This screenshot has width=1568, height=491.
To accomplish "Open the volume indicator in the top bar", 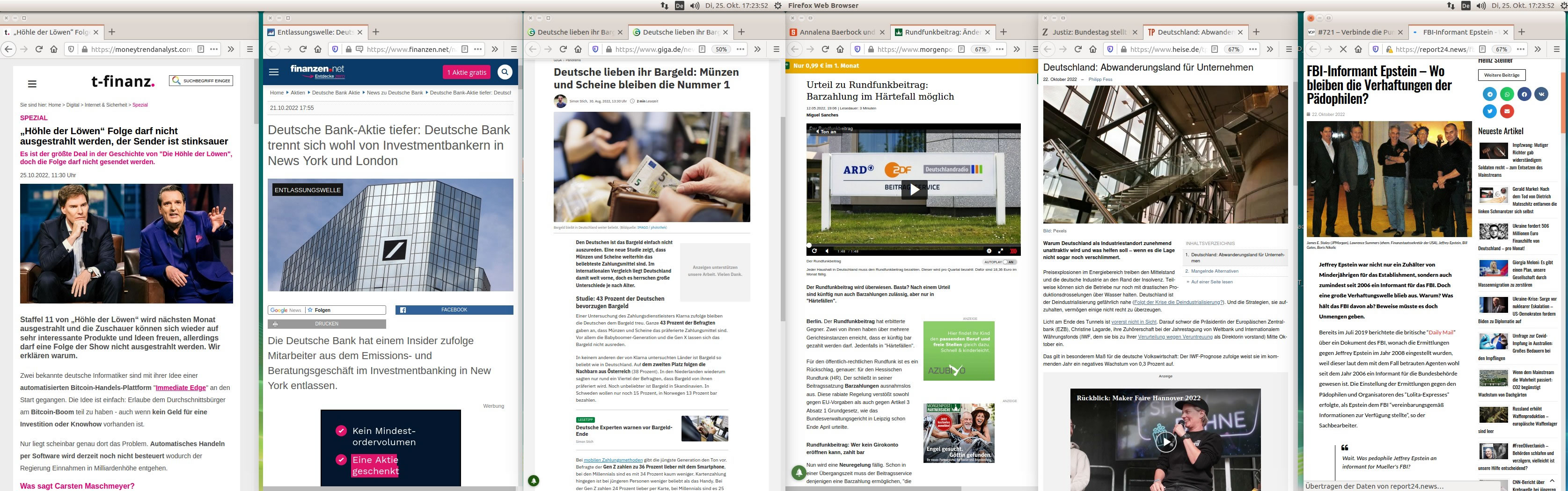I will pos(695,6).
